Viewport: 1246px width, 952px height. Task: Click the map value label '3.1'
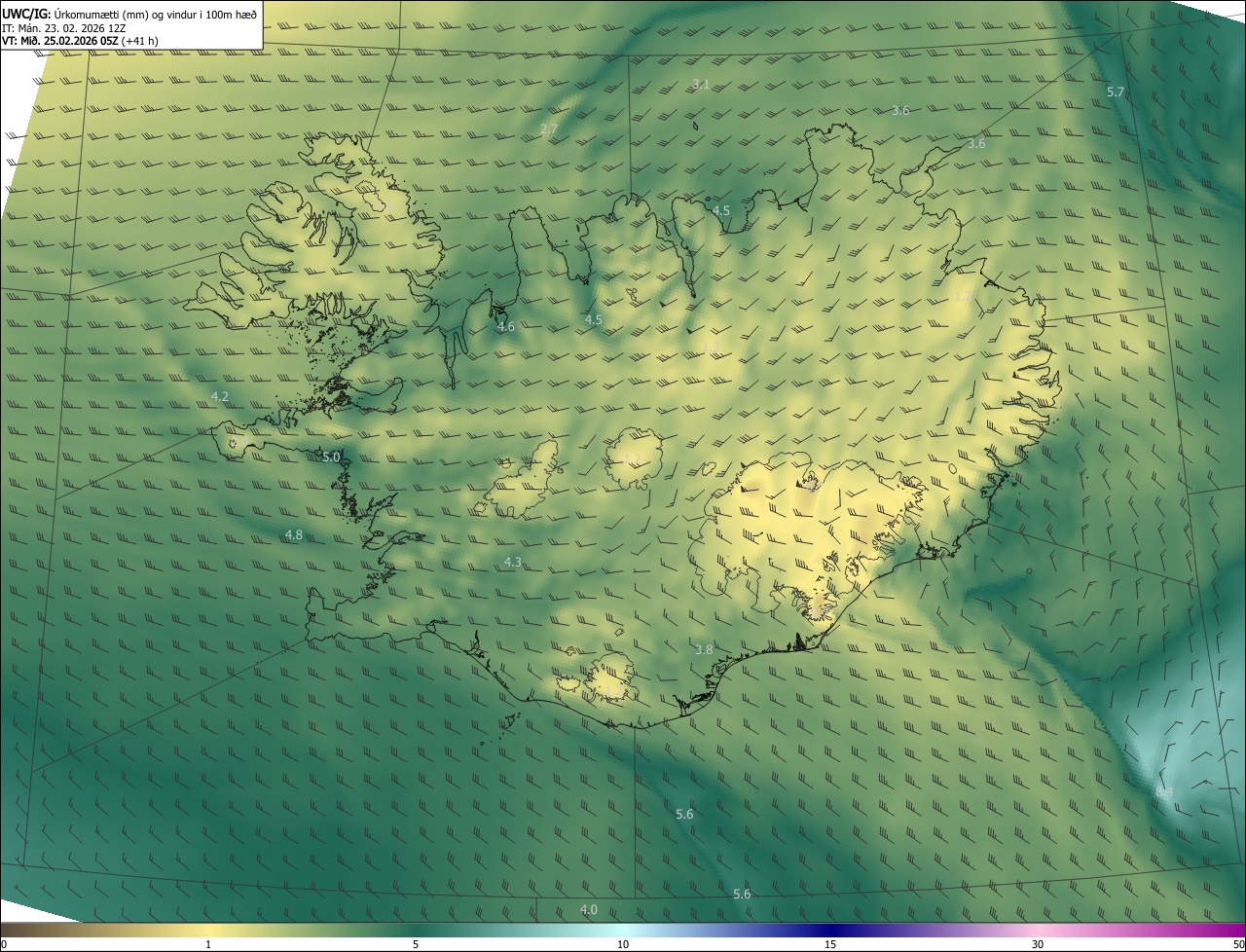coord(700,85)
